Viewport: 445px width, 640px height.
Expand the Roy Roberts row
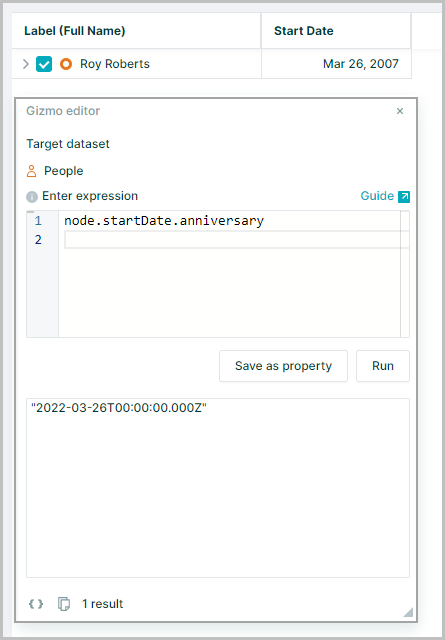coord(26,64)
